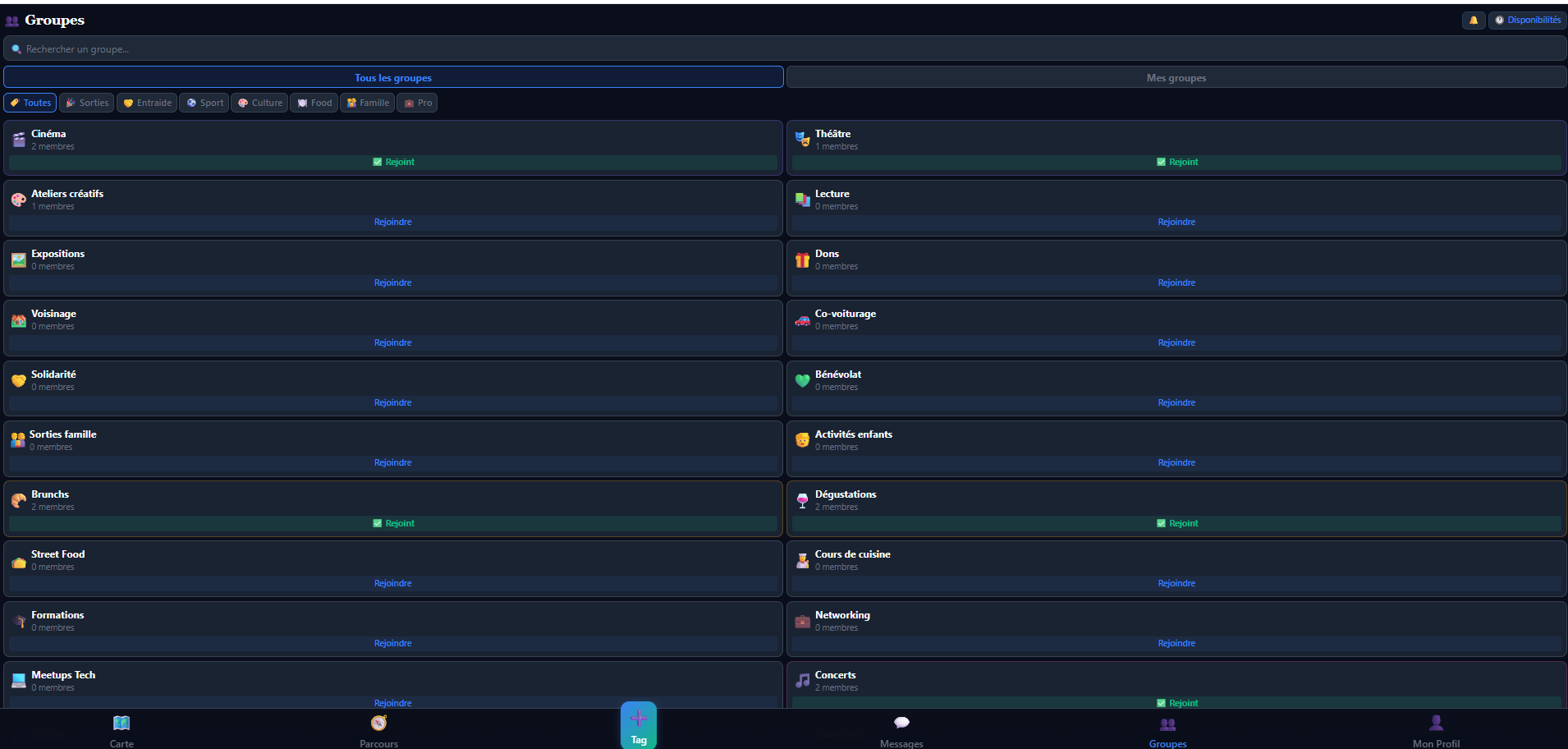Viewport: 1568px width, 749px height.
Task: Open Disponibilités button
Action: 1527,21
